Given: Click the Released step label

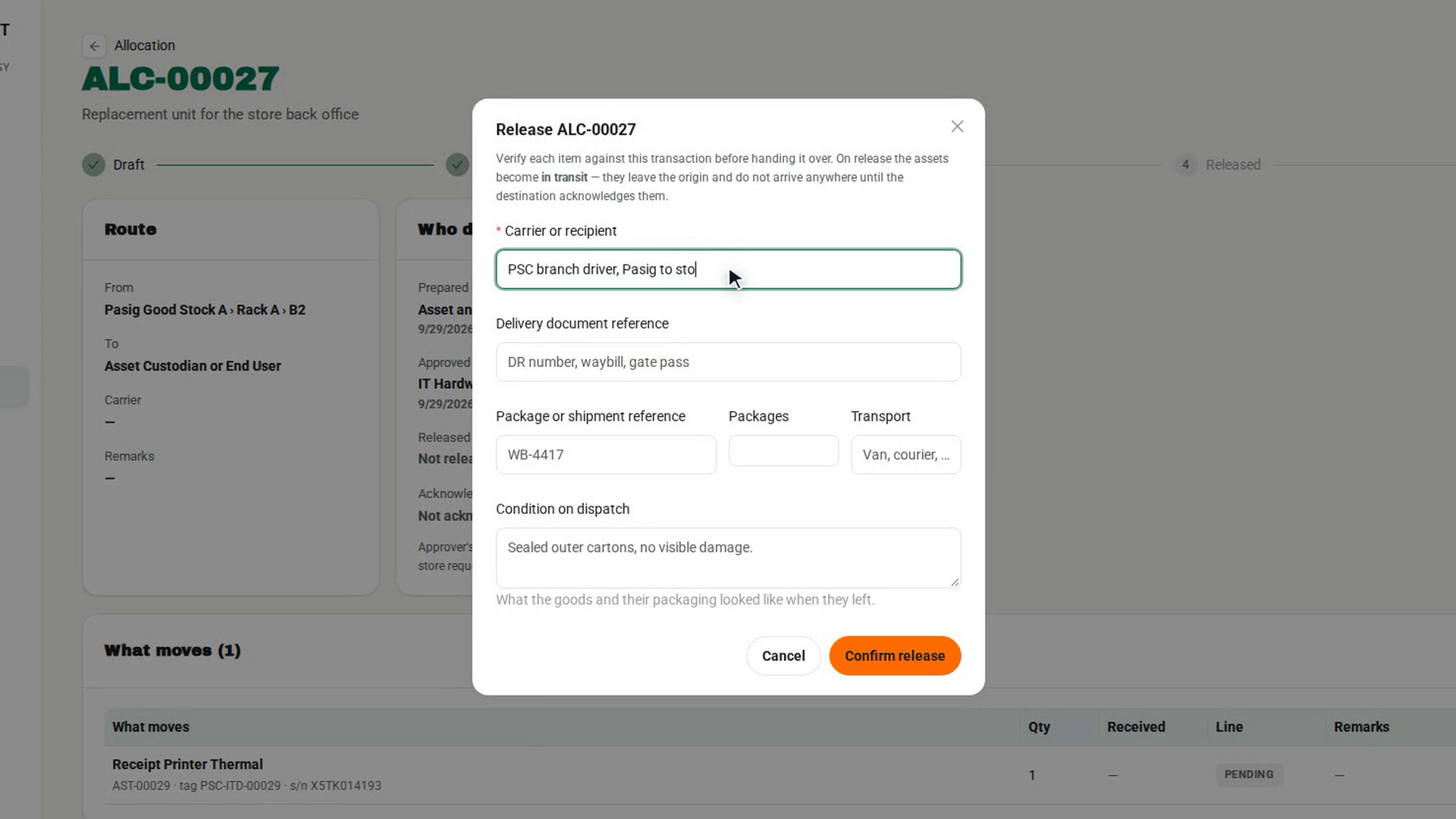Looking at the screenshot, I should click(x=1233, y=165).
